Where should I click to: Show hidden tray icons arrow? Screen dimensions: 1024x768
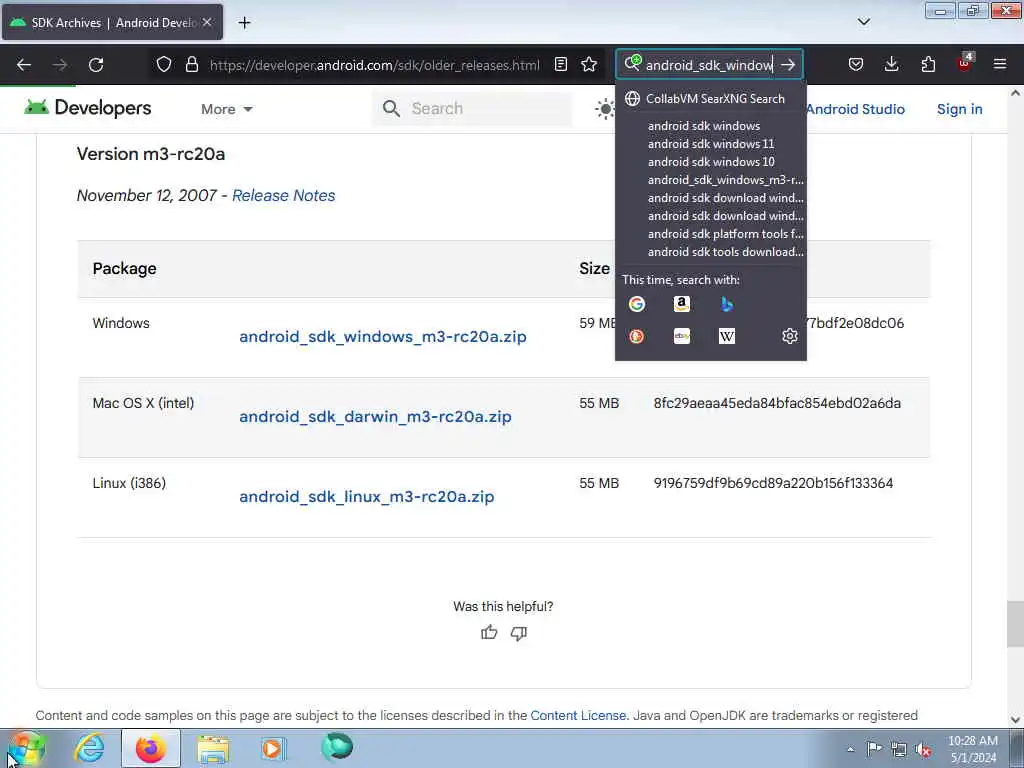(850, 750)
